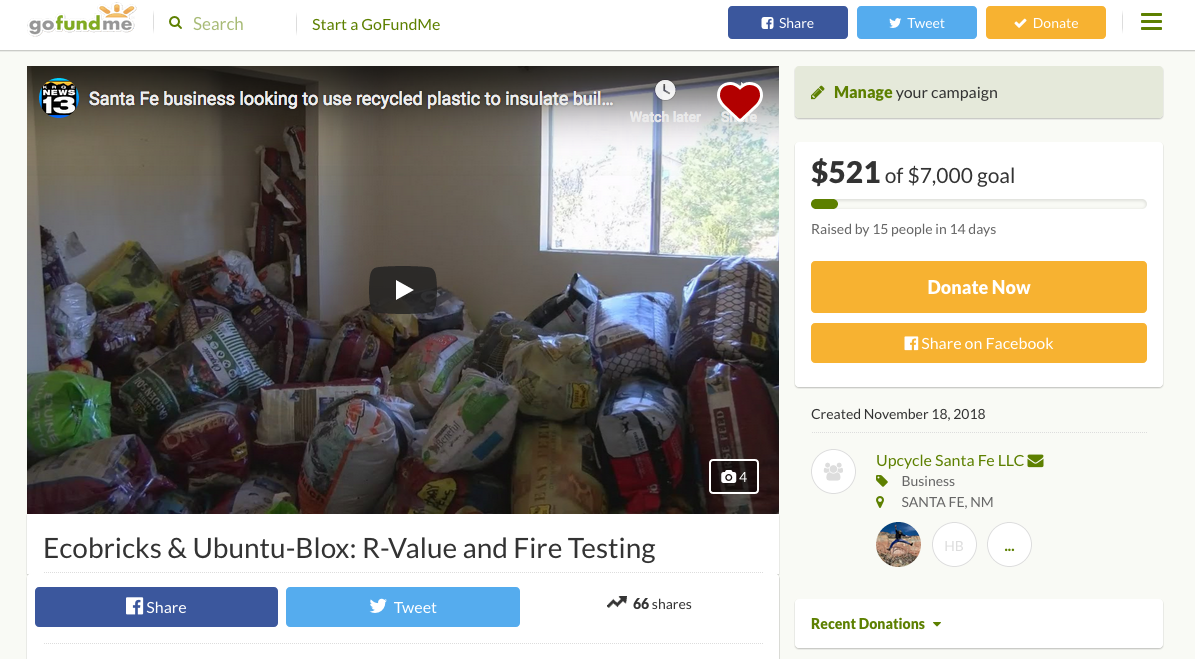Screen dimensions: 1195x659
Task: Click the Watch later clock icon
Action: pyautogui.click(x=665, y=91)
